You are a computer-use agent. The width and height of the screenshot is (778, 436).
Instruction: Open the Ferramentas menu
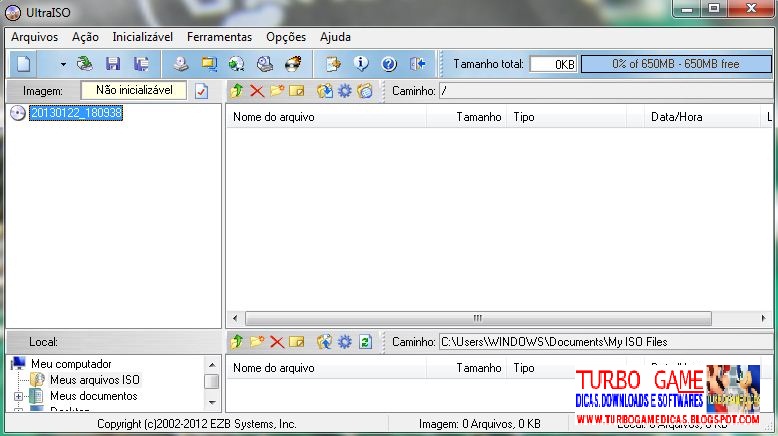[x=219, y=37]
